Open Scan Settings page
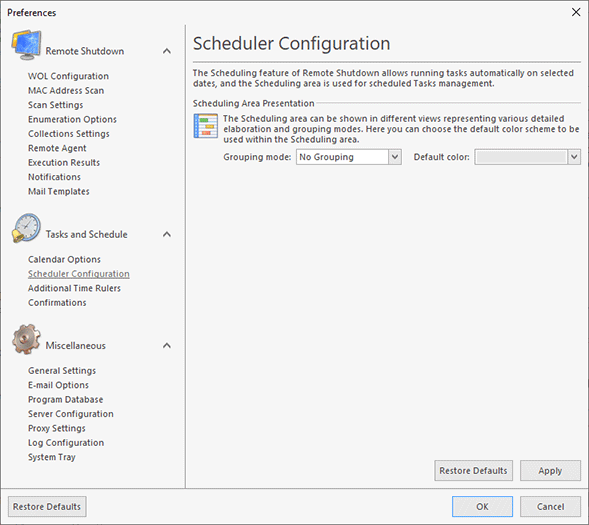Image resolution: width=589 pixels, height=525 pixels. [x=56, y=105]
